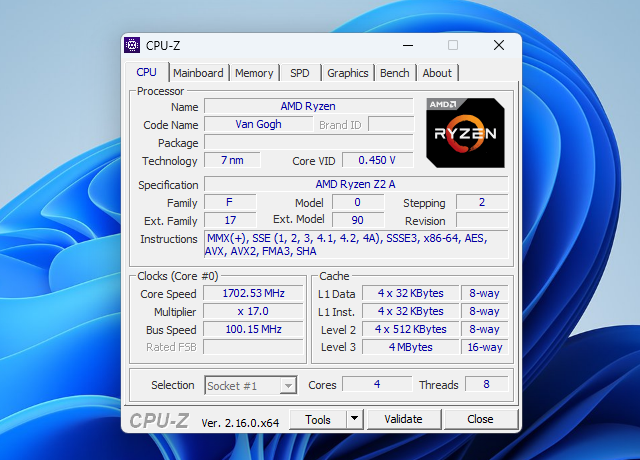Viewport: 640px width, 460px height.
Task: Click the Core Speed value field
Action: point(254,294)
